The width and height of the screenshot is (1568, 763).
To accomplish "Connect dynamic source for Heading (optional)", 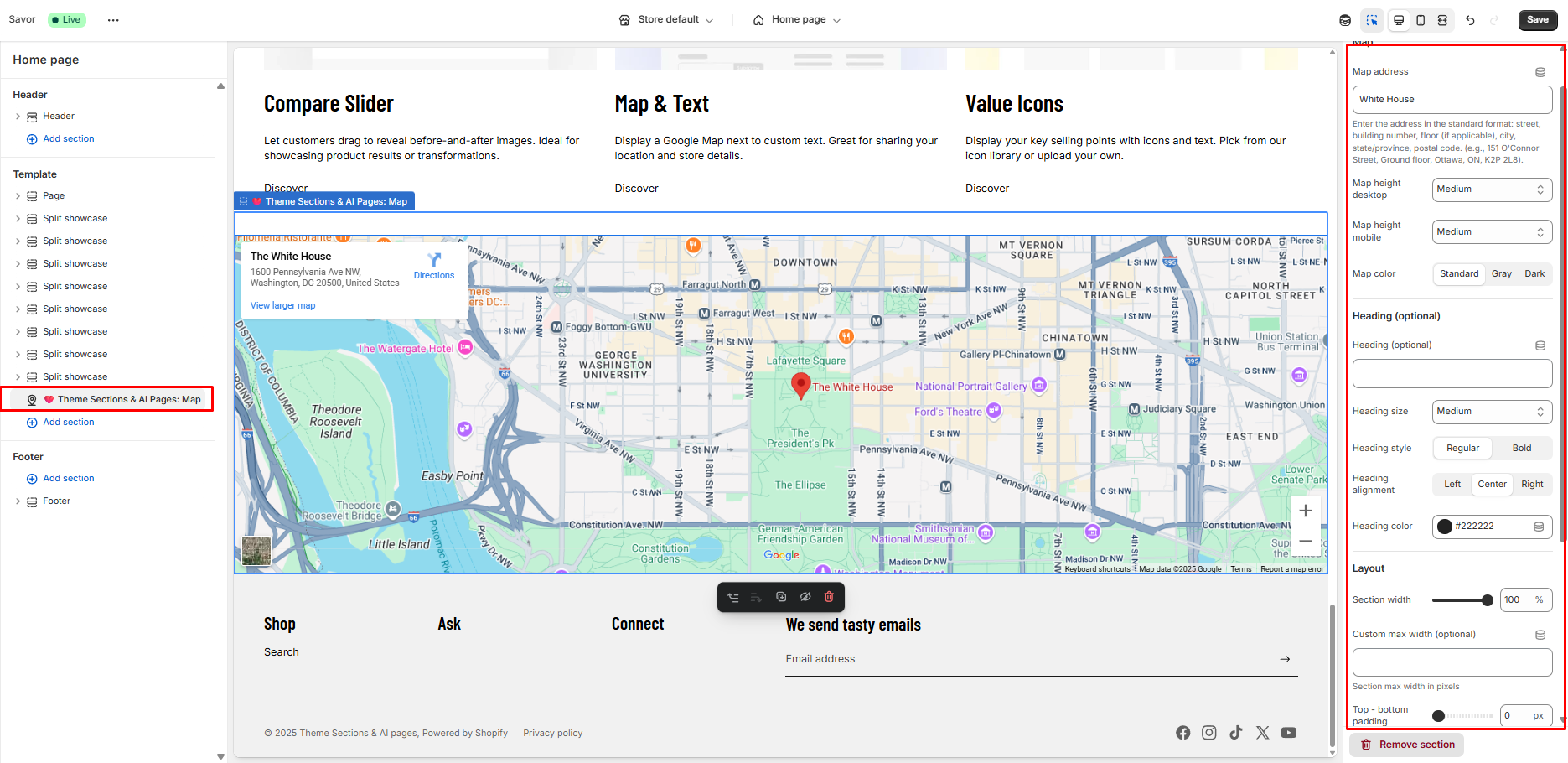I will [x=1540, y=345].
